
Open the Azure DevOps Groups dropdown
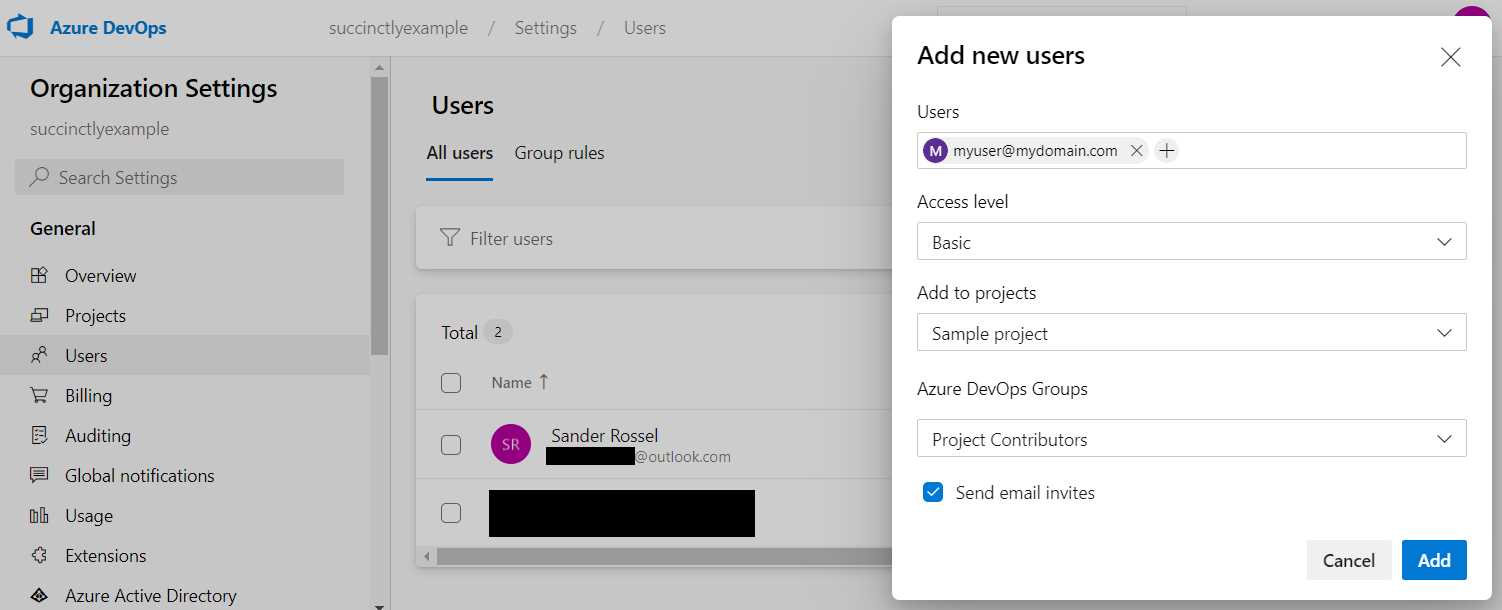pos(1191,439)
